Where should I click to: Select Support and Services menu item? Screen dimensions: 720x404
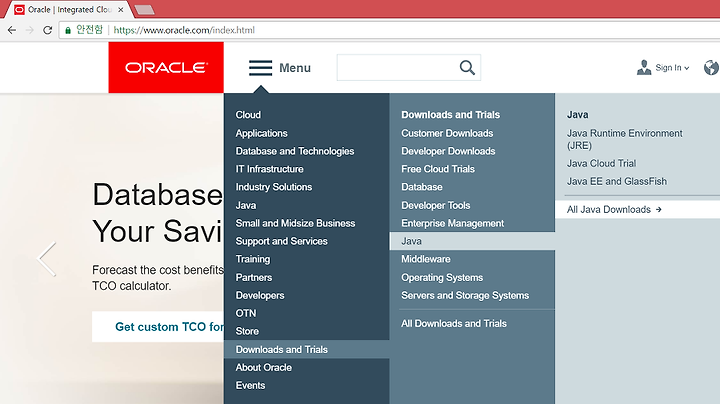click(x=281, y=241)
